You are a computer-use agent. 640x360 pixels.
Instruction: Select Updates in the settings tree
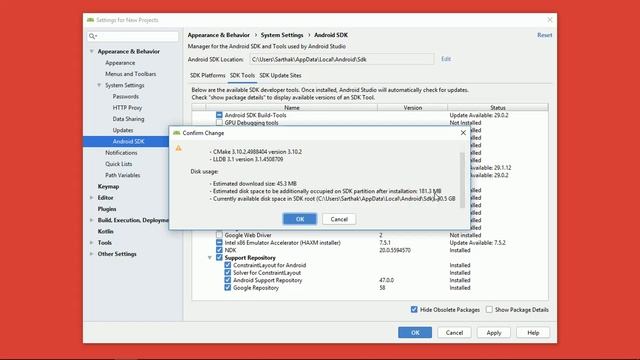pyautogui.click(x=123, y=130)
